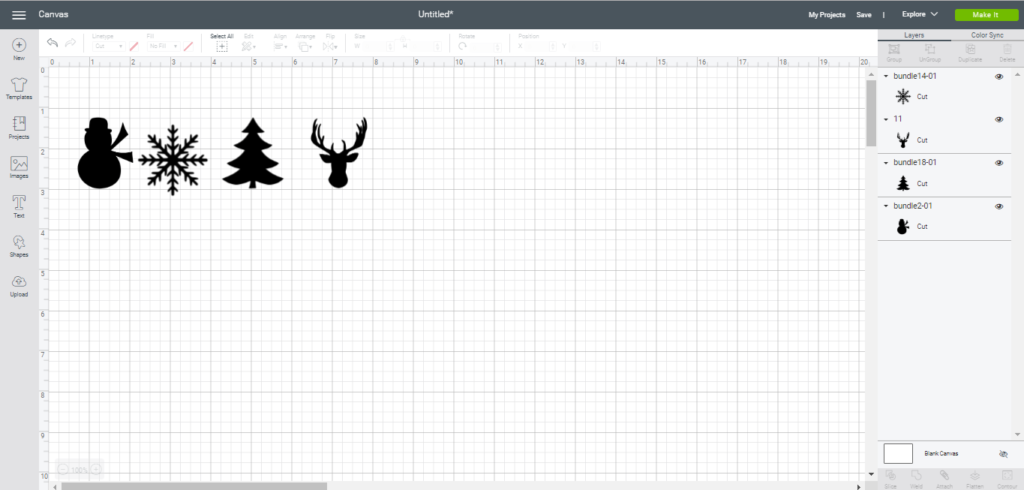Open the Templates panel
This screenshot has width=1024, height=490.
click(19, 87)
